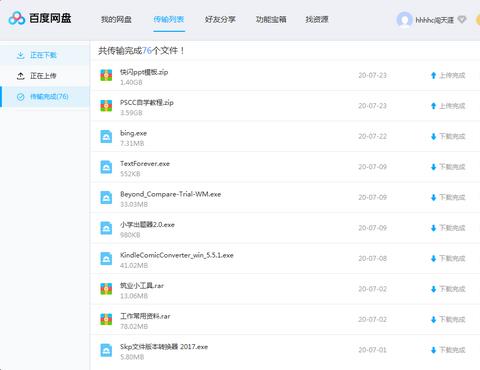Click the VIP diamond icon beside username

click(x=462, y=20)
